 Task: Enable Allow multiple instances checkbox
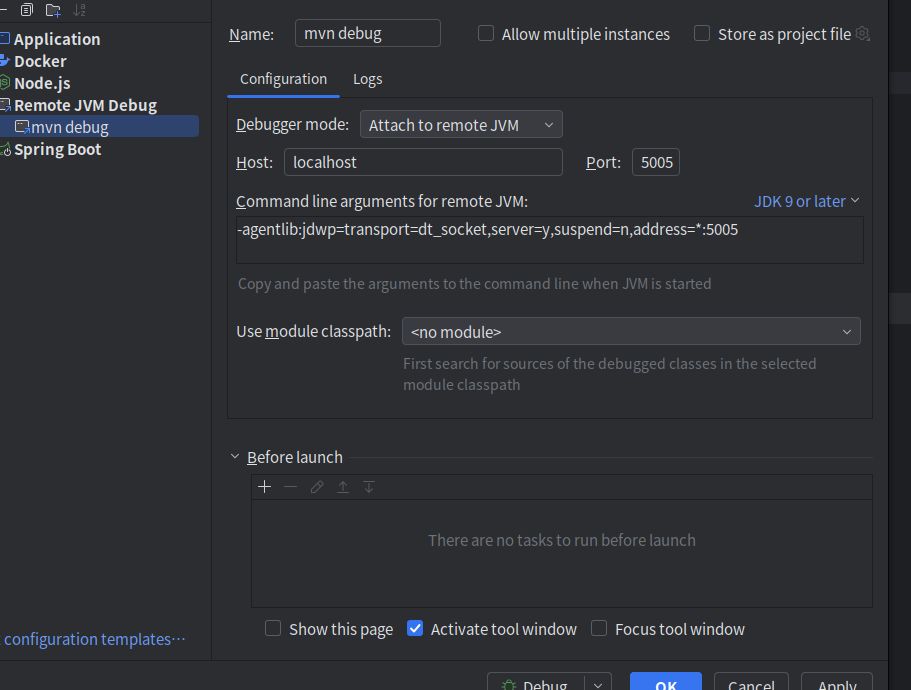click(x=486, y=34)
